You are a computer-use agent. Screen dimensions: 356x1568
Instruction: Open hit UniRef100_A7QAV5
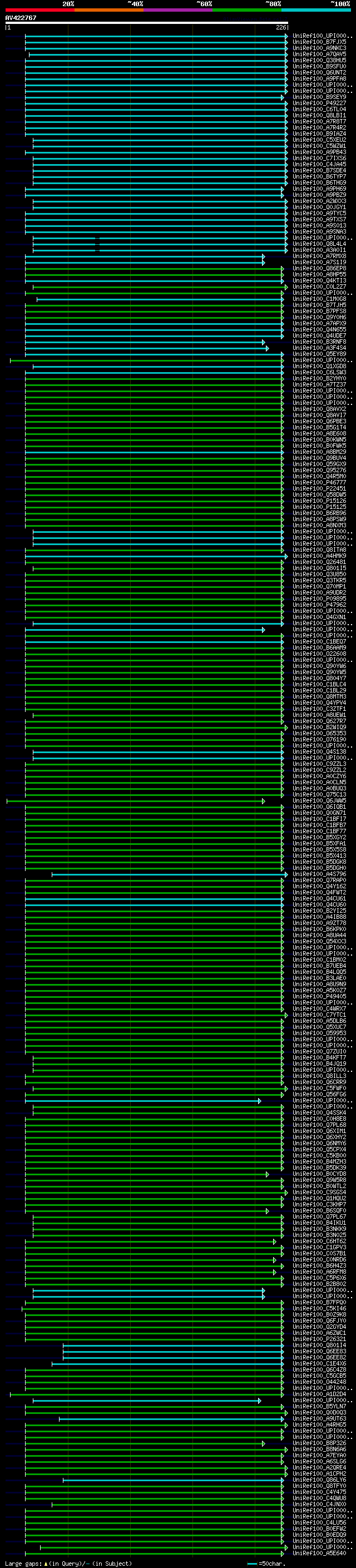point(319,55)
